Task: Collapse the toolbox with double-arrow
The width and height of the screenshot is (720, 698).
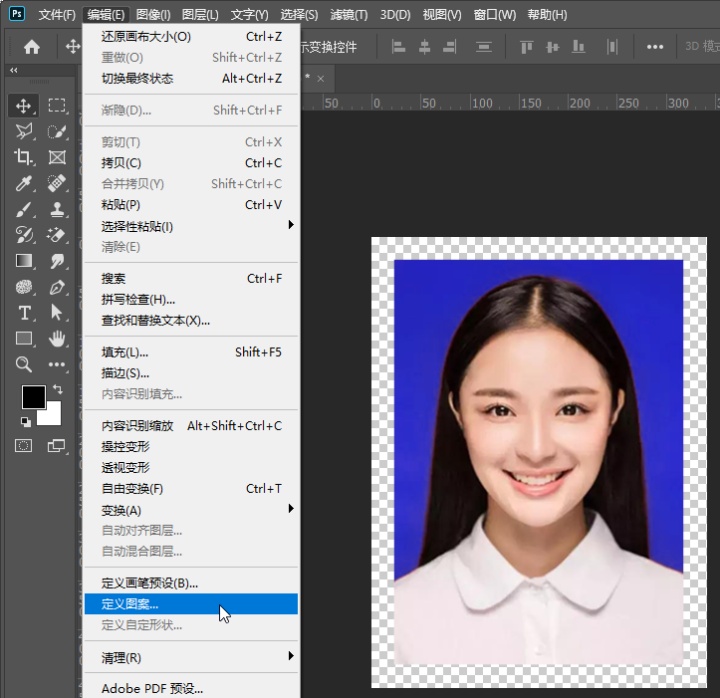Action: pos(14,70)
